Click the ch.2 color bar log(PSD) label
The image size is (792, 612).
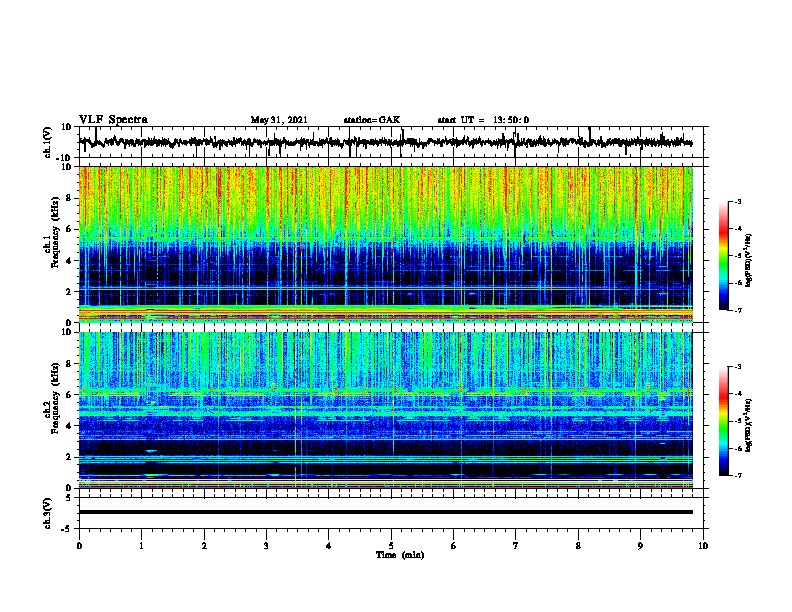click(748, 425)
